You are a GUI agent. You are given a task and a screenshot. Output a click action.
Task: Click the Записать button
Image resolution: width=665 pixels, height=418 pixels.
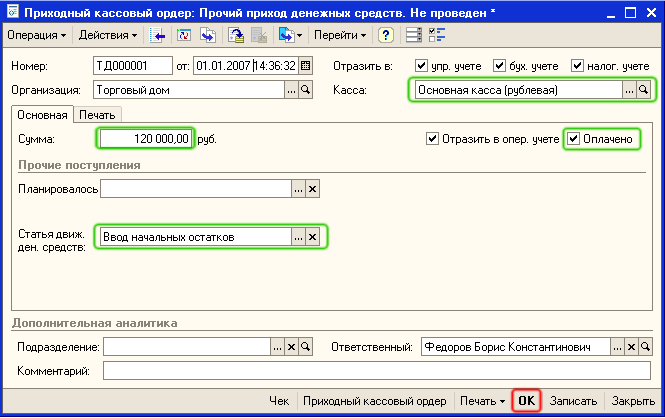(x=573, y=401)
